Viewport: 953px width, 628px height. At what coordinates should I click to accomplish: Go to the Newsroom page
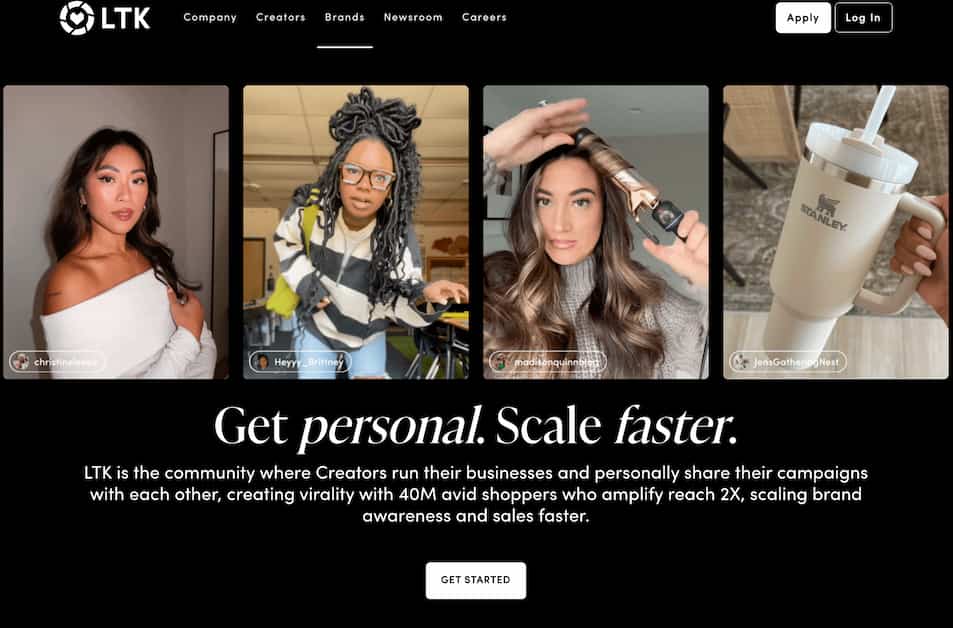coord(413,18)
